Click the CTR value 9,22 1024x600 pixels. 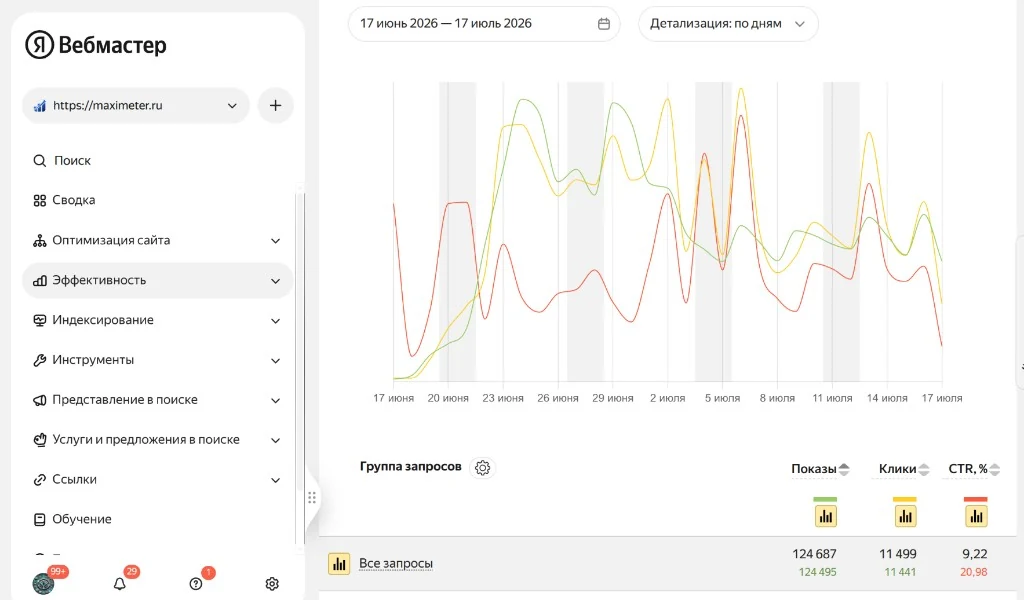pos(974,554)
